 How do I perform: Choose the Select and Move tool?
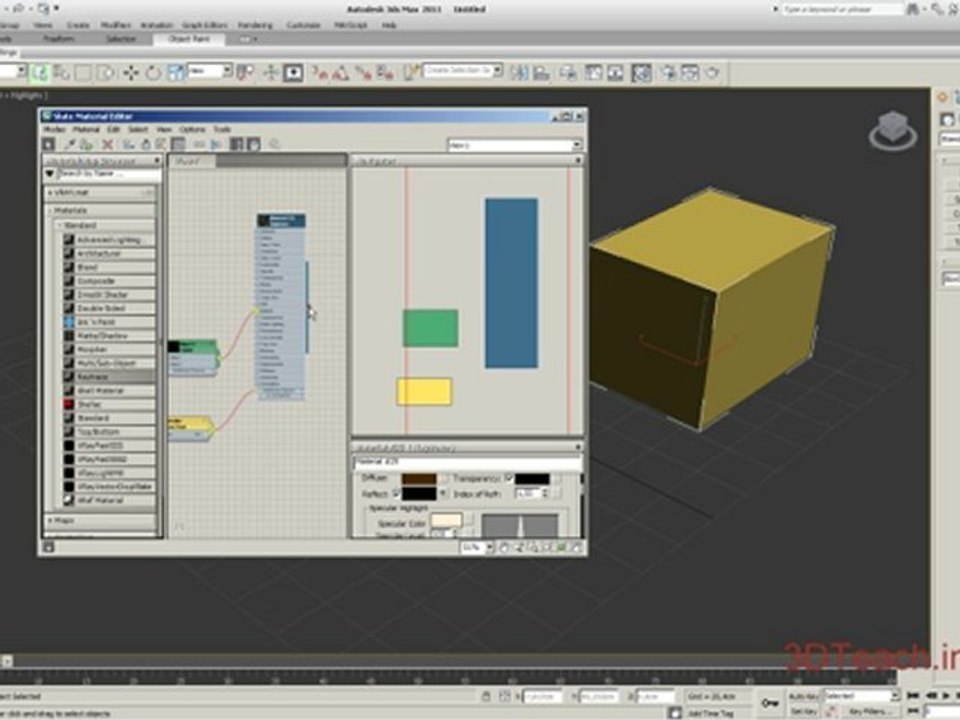point(130,73)
